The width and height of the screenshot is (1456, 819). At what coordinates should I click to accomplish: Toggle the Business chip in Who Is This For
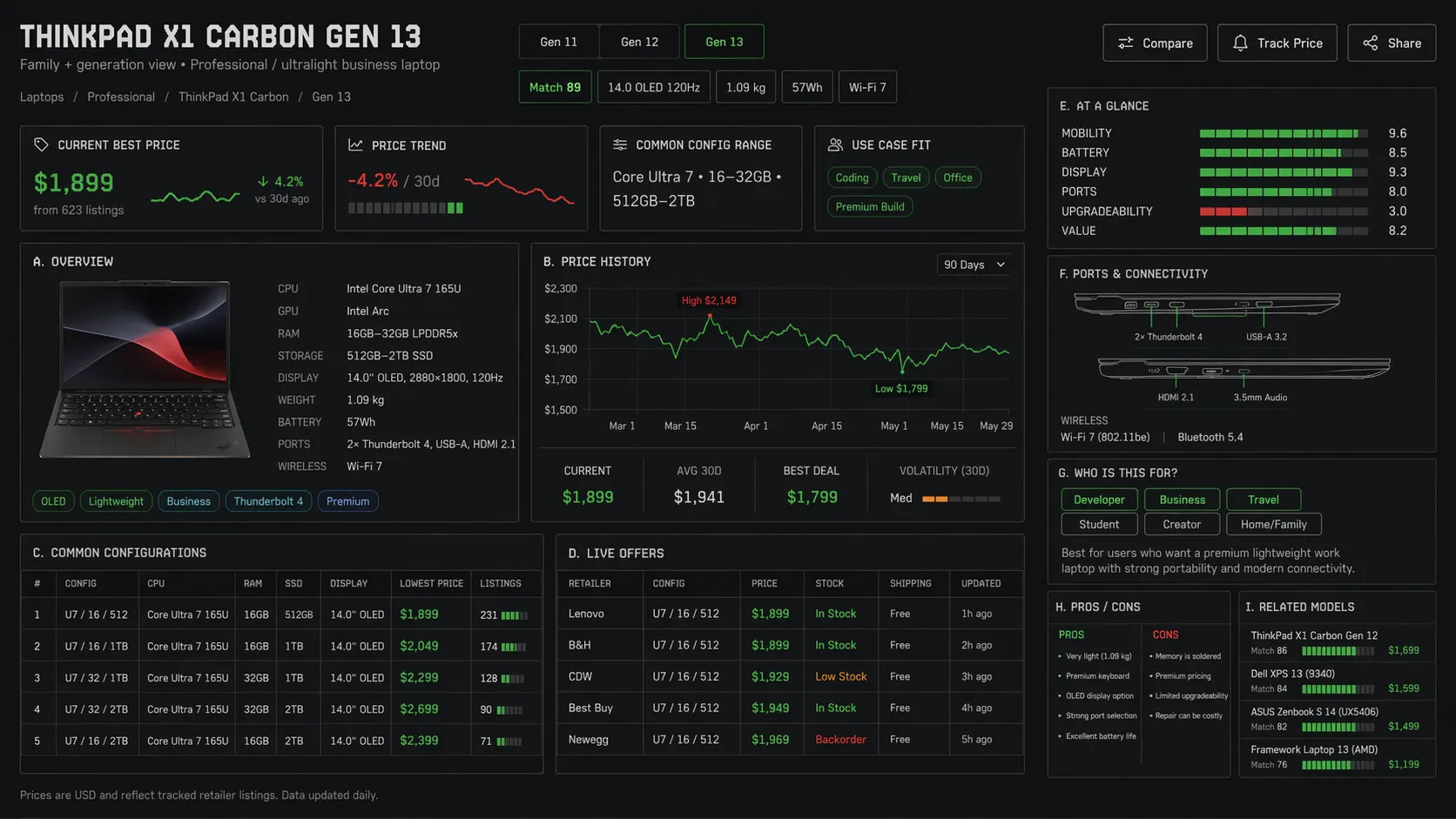[1183, 500]
